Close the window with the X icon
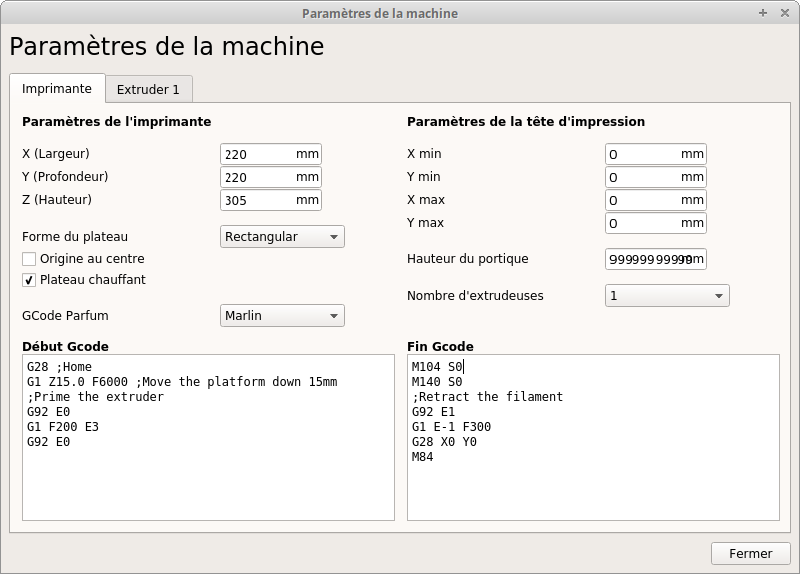The width and height of the screenshot is (800, 574). click(785, 13)
